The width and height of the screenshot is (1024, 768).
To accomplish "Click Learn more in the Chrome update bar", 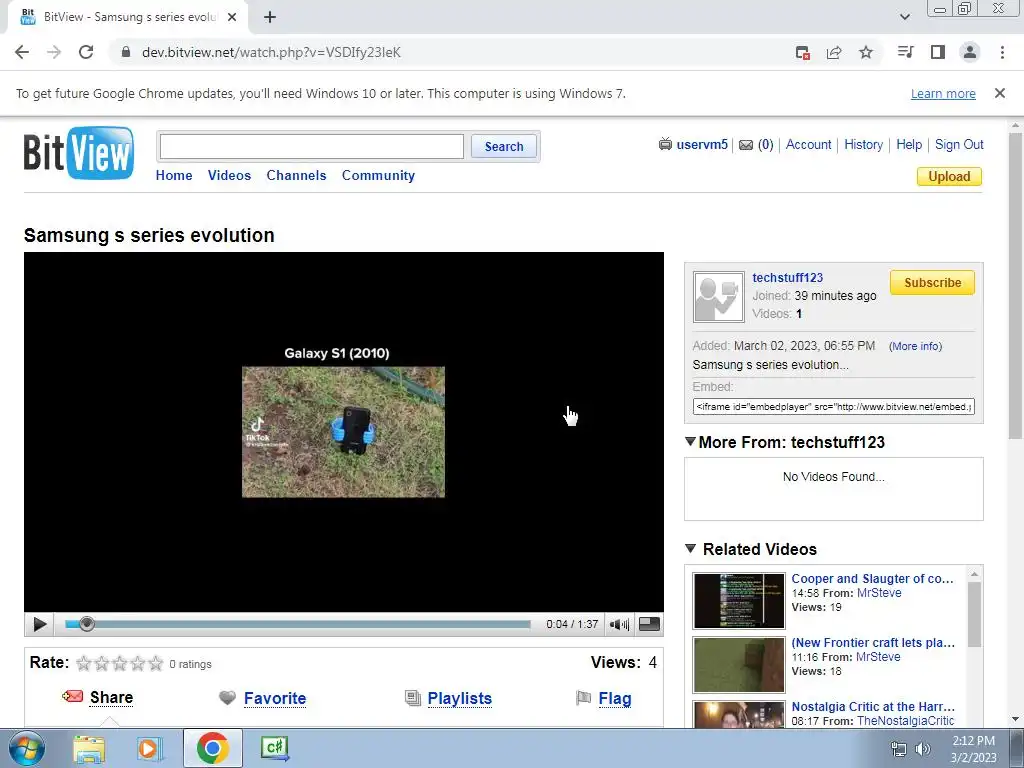I will pyautogui.click(x=943, y=93).
